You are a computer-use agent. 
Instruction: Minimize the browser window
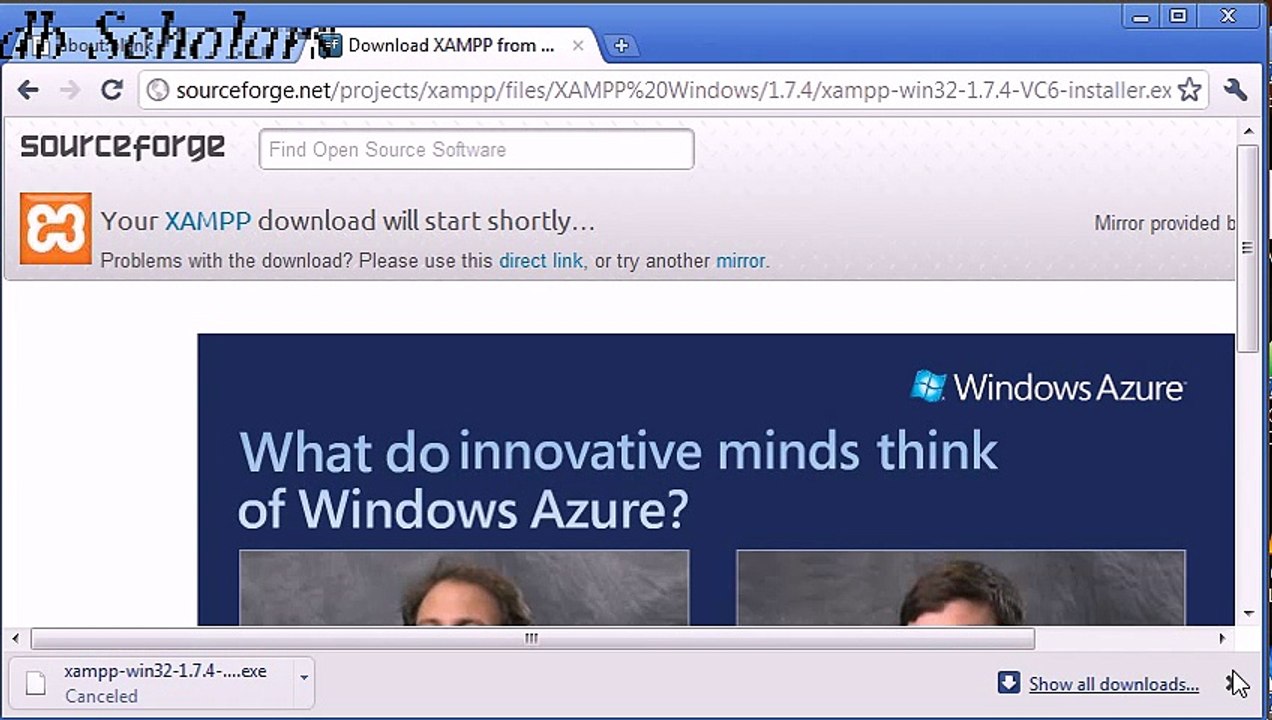coord(1141,16)
